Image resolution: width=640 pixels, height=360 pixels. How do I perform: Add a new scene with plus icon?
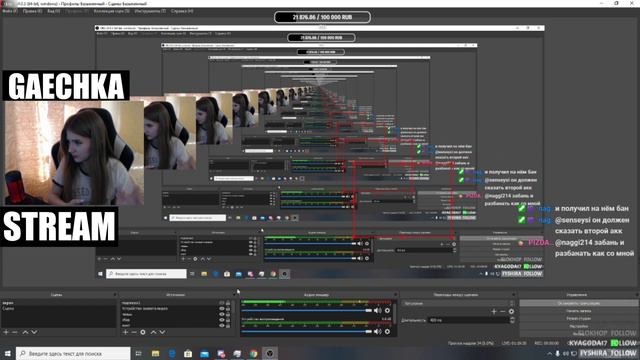tap(6, 332)
